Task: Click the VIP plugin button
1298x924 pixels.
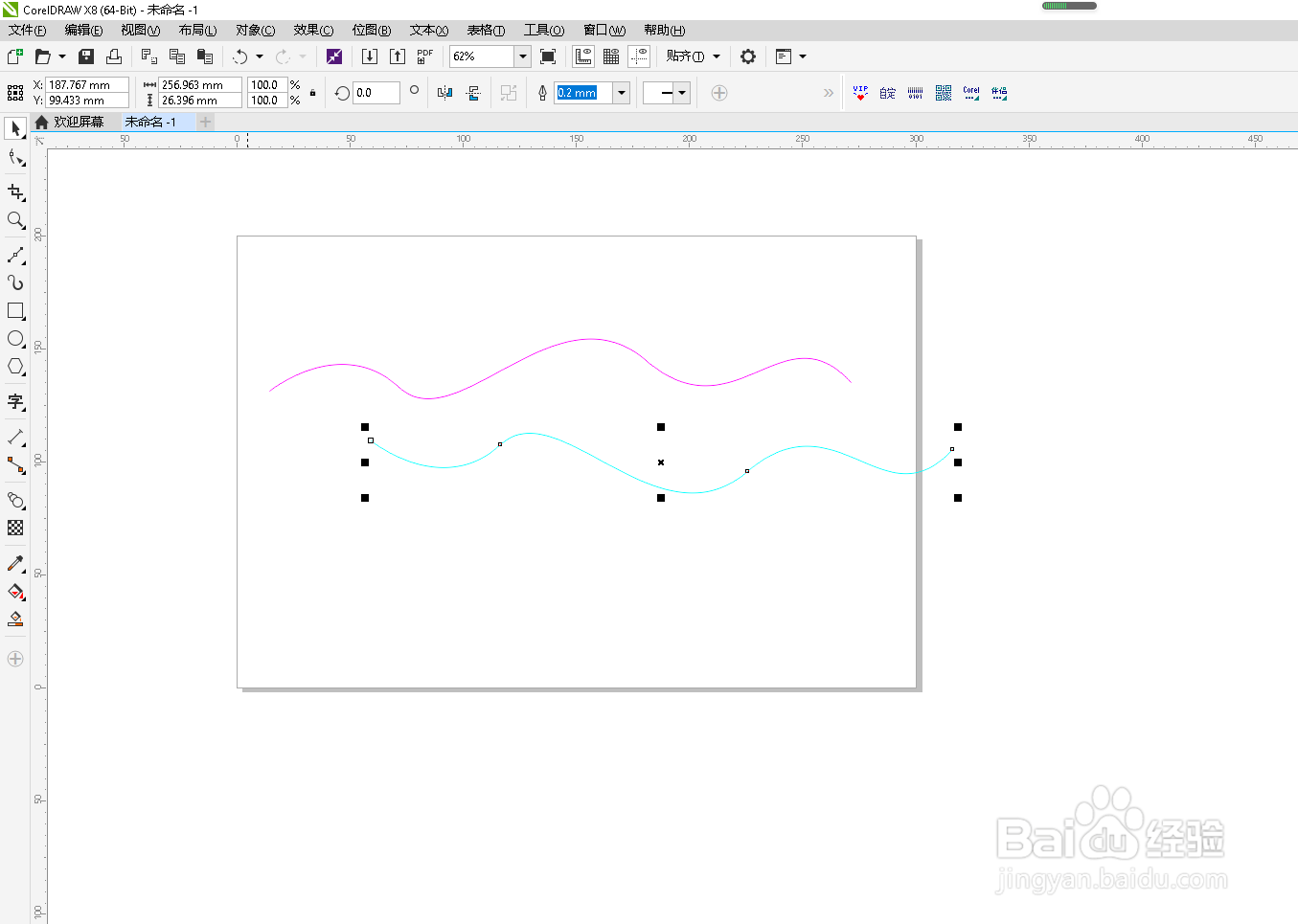Action: tap(860, 93)
